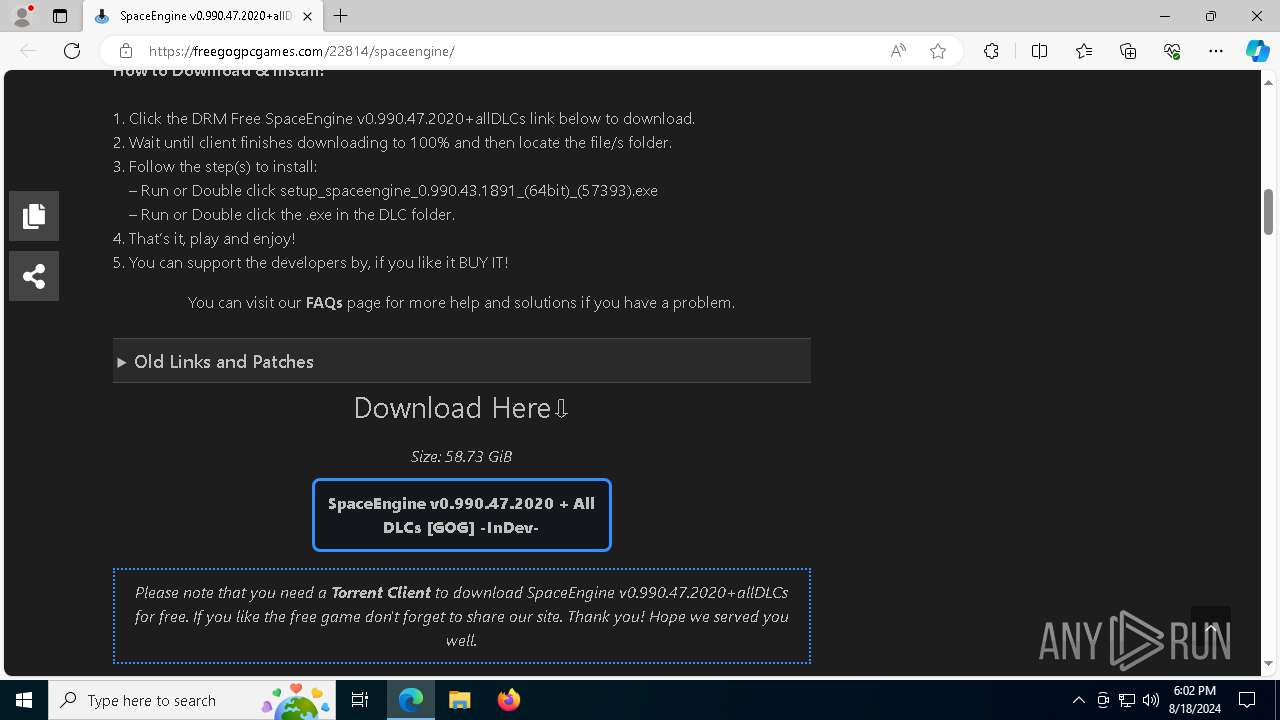Click the scrollbar down arrow
Screen dimensions: 1280x720
pyautogui.click(x=1268, y=663)
